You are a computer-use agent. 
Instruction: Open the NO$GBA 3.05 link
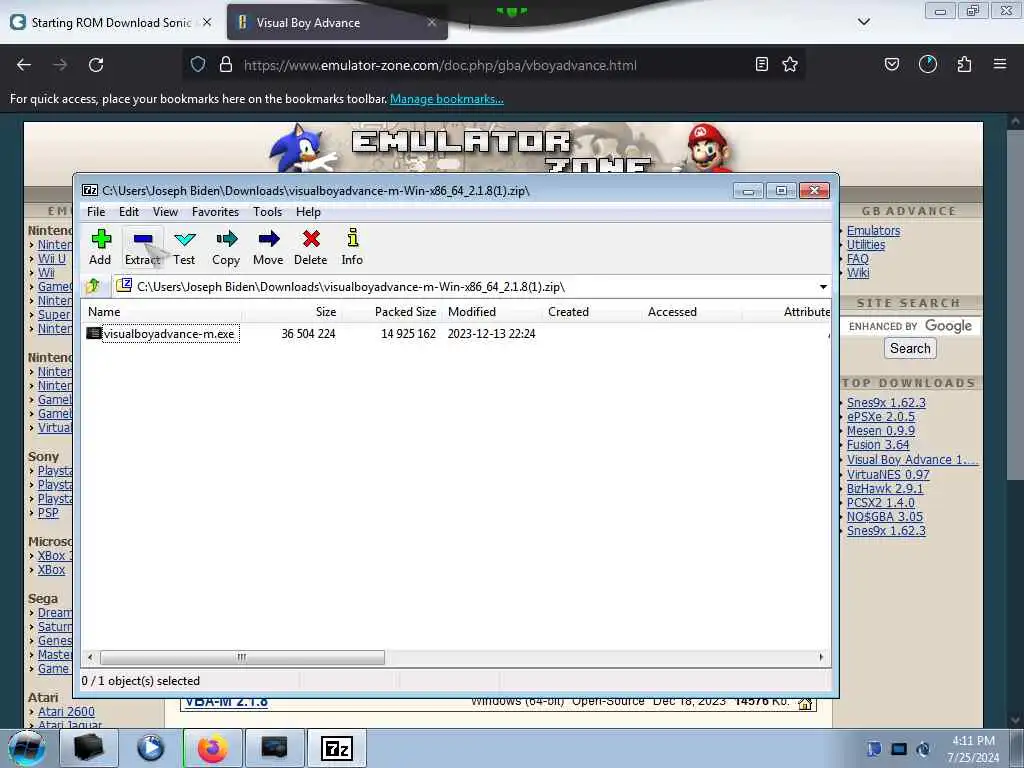pyautogui.click(x=885, y=517)
